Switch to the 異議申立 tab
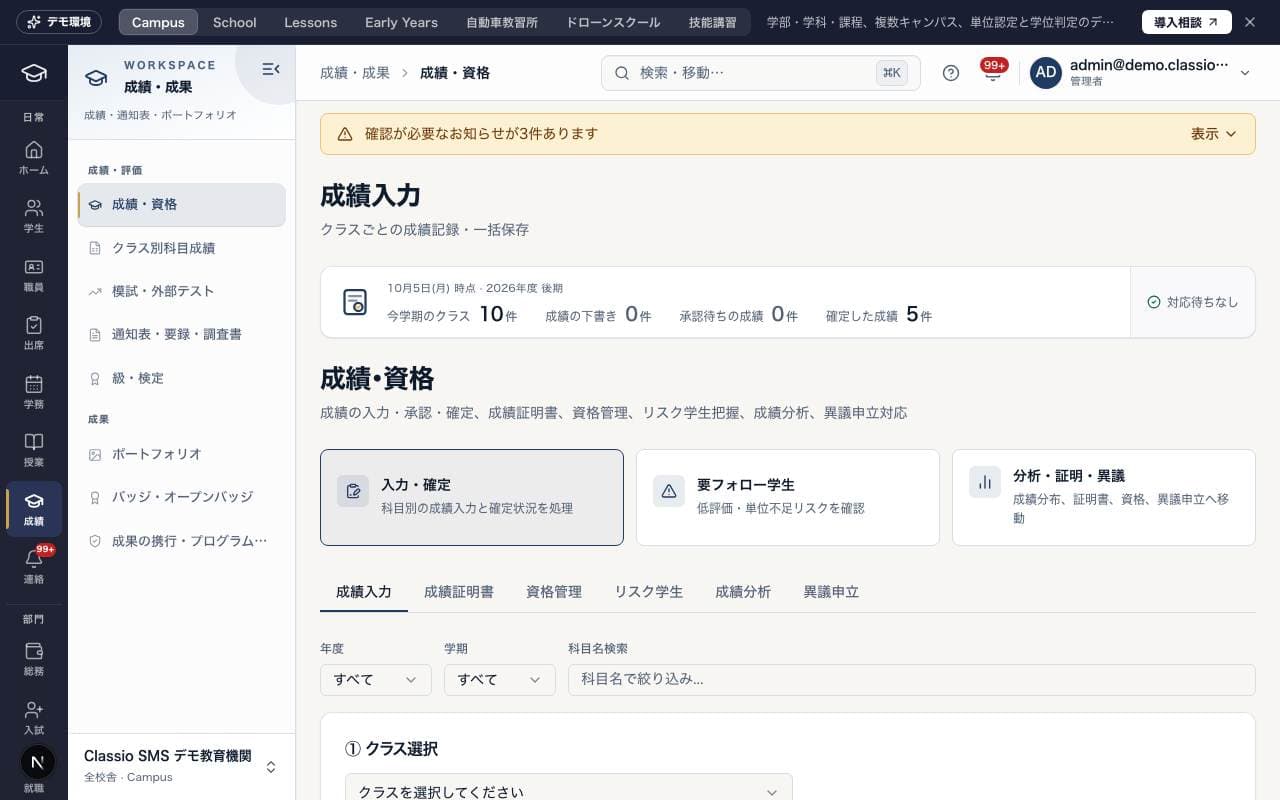The image size is (1280, 800). point(831,592)
